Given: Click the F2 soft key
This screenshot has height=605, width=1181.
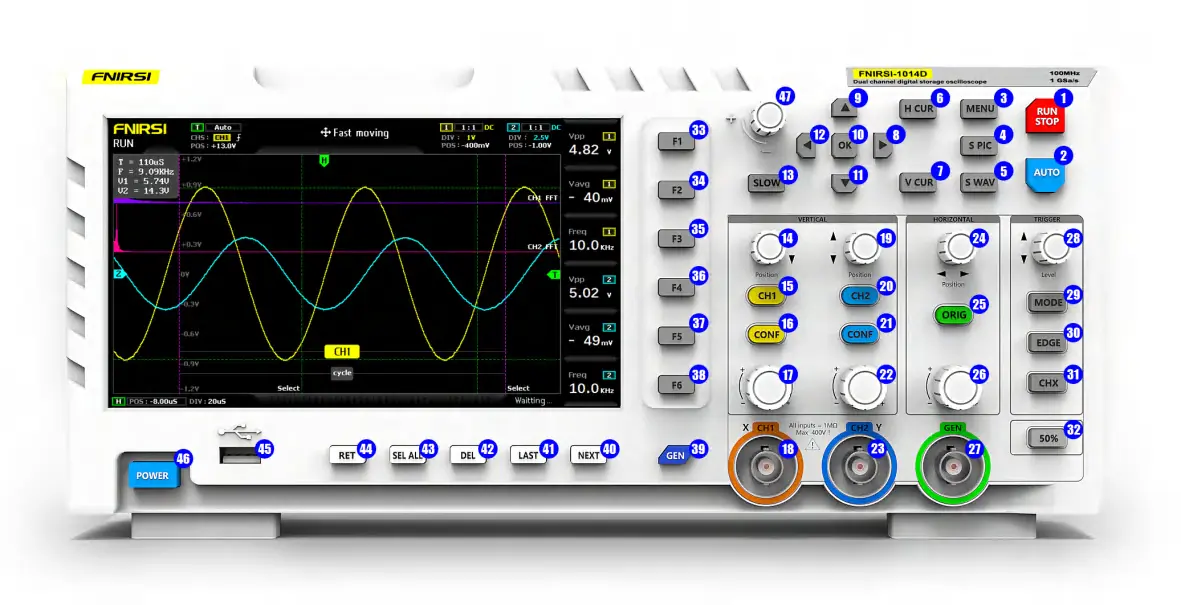Looking at the screenshot, I should pyautogui.click(x=676, y=191).
